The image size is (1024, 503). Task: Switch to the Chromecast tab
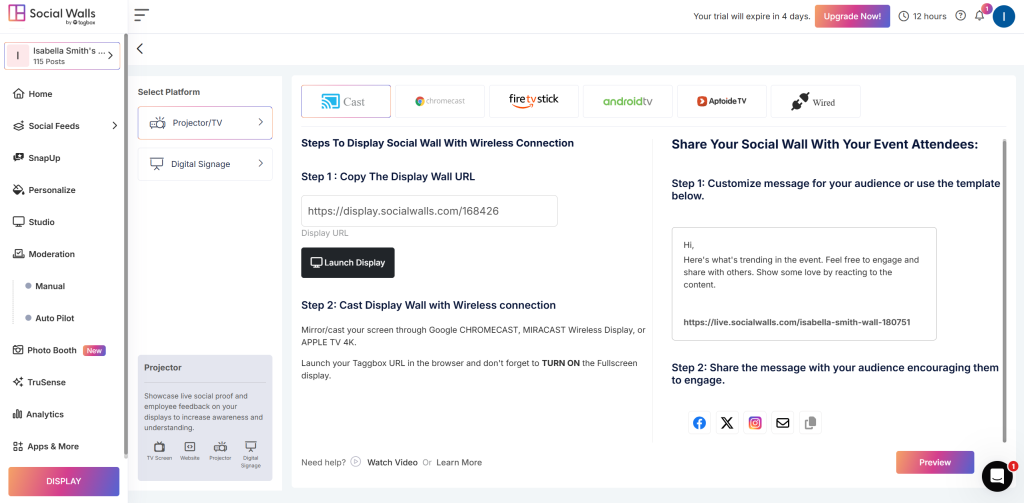coord(439,102)
